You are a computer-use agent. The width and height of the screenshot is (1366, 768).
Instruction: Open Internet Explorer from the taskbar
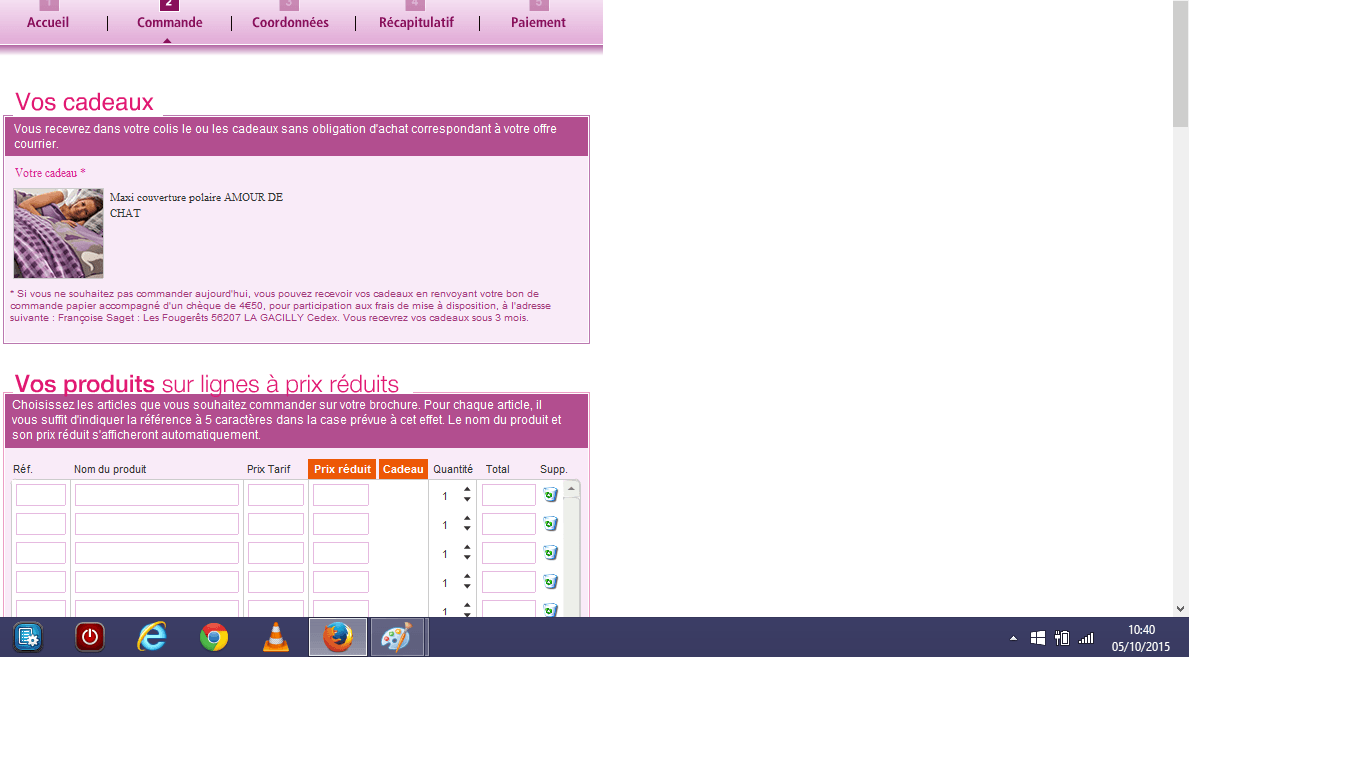[x=152, y=637]
